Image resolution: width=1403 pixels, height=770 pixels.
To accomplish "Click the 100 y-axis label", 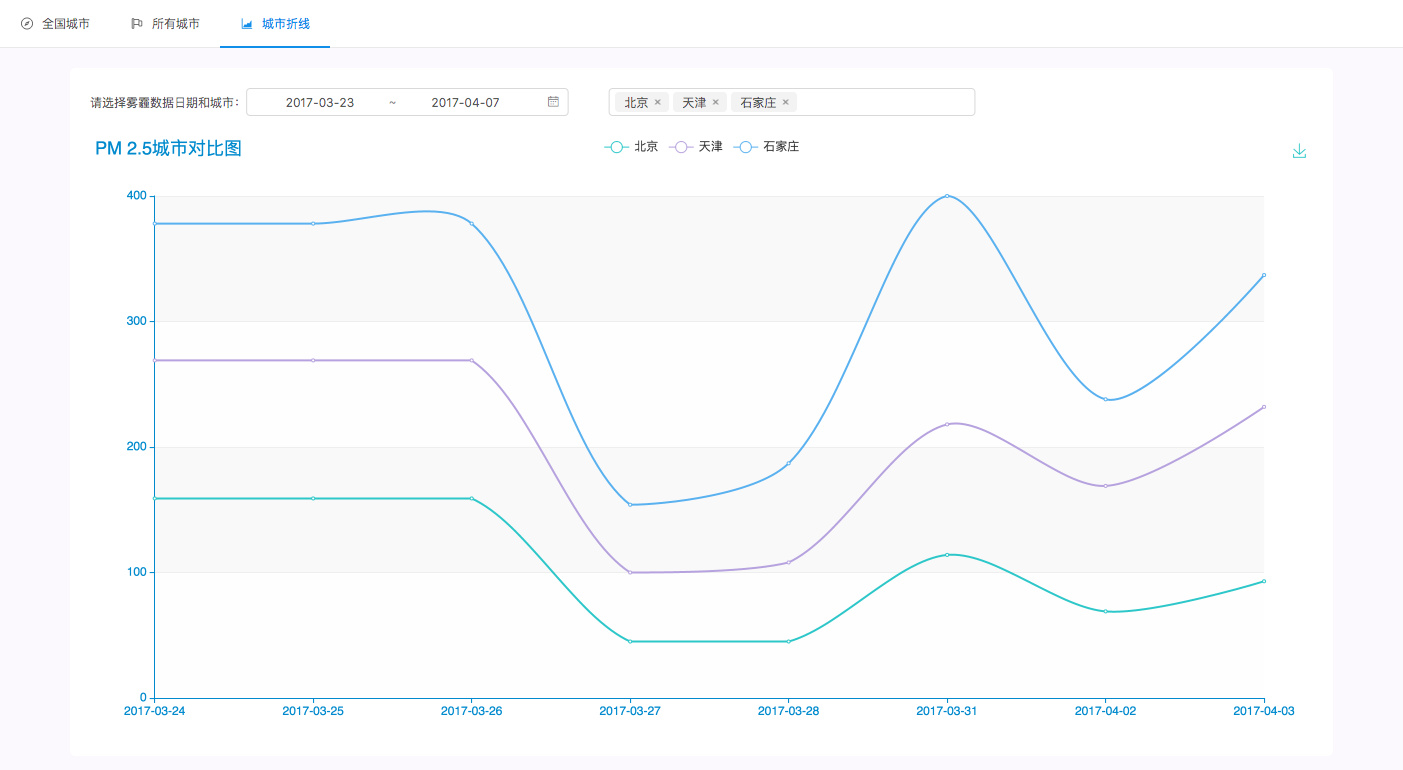I will [x=136, y=572].
